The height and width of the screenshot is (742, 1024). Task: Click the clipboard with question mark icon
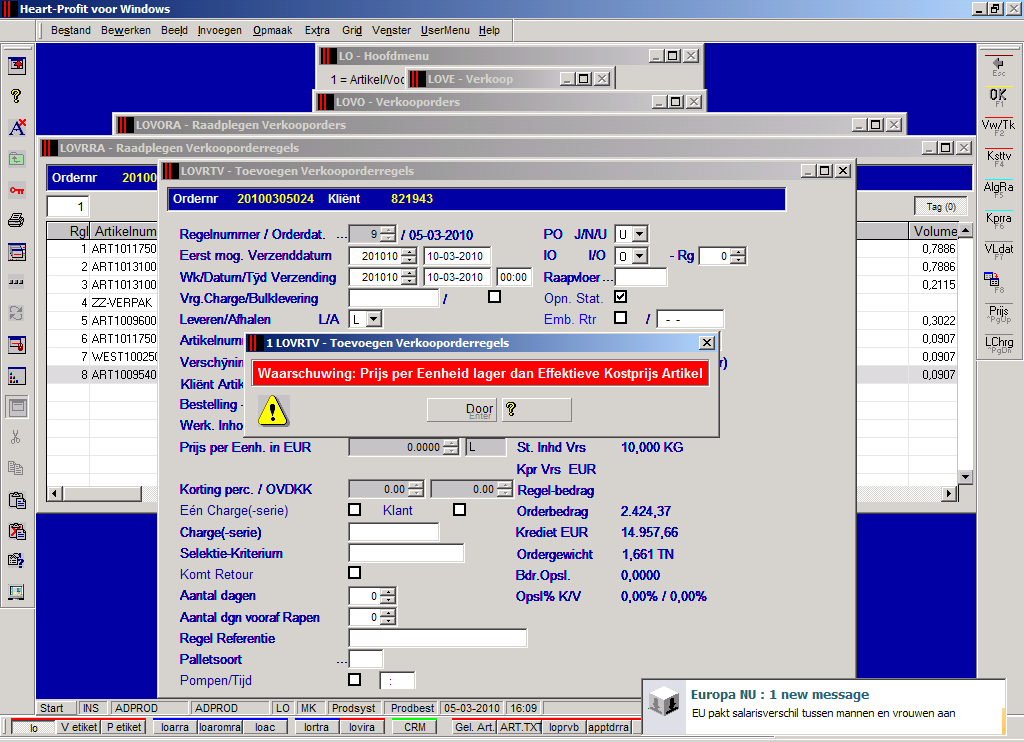pyautogui.click(x=16, y=560)
